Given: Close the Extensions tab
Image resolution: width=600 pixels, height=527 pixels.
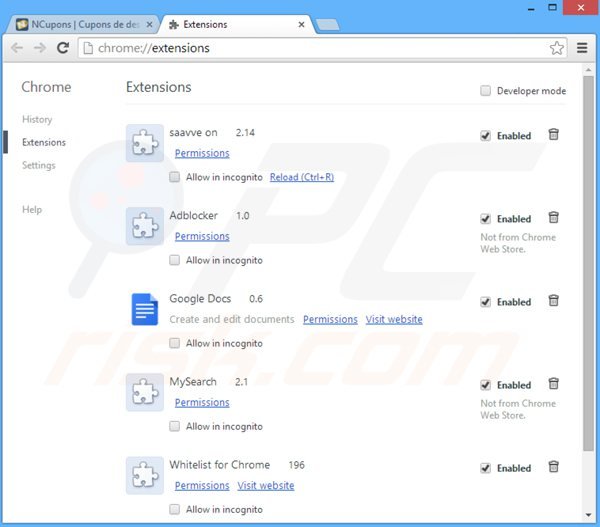Looking at the screenshot, I should (302, 24).
